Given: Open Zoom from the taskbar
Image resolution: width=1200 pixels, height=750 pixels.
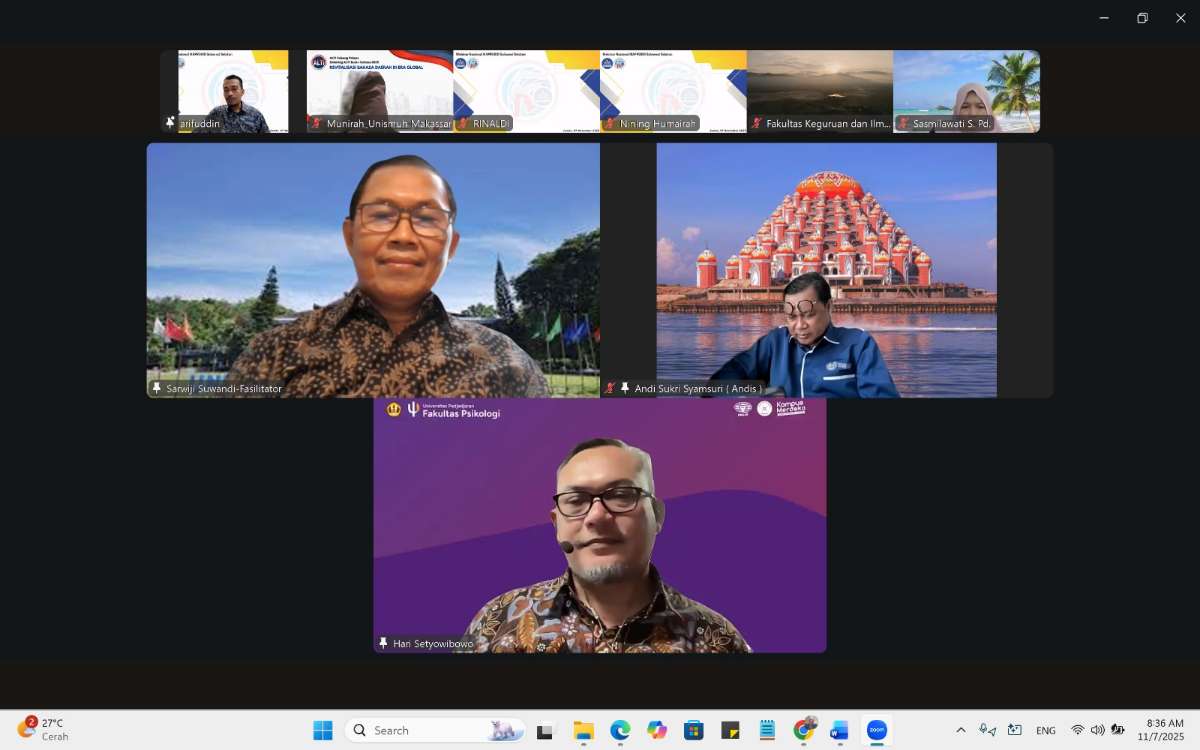Looking at the screenshot, I should 877,730.
